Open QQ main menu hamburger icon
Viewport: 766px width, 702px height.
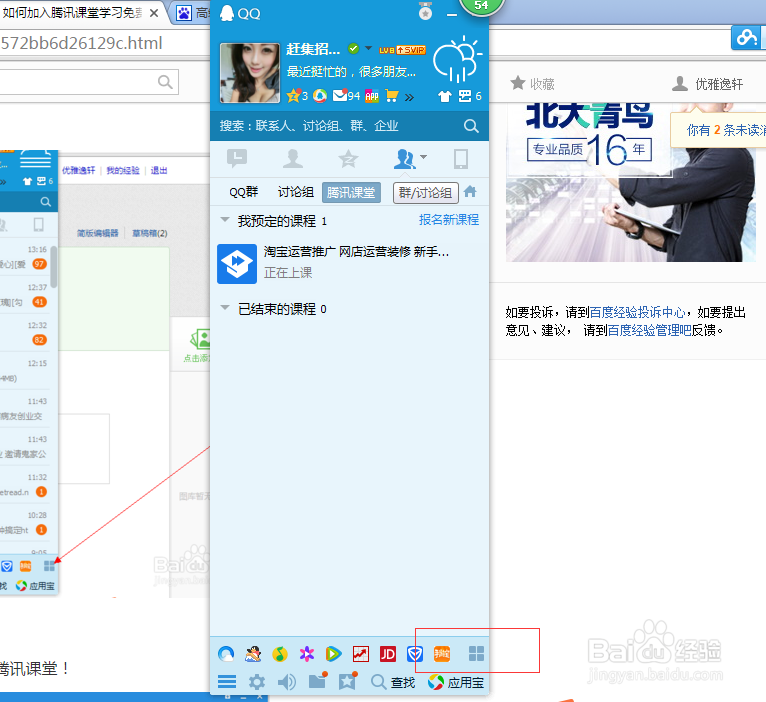227,682
